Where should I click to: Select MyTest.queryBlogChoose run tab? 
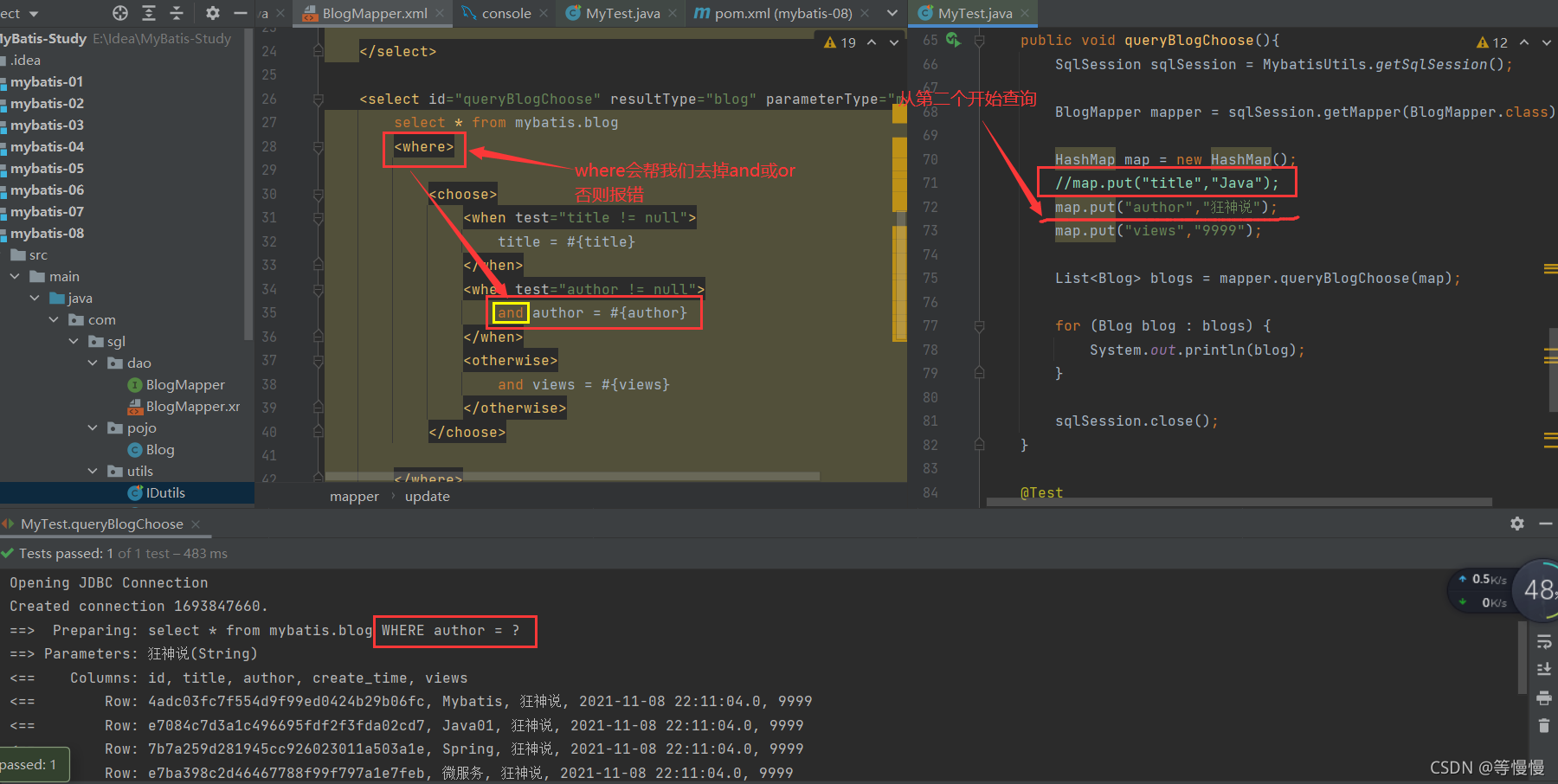coord(101,524)
